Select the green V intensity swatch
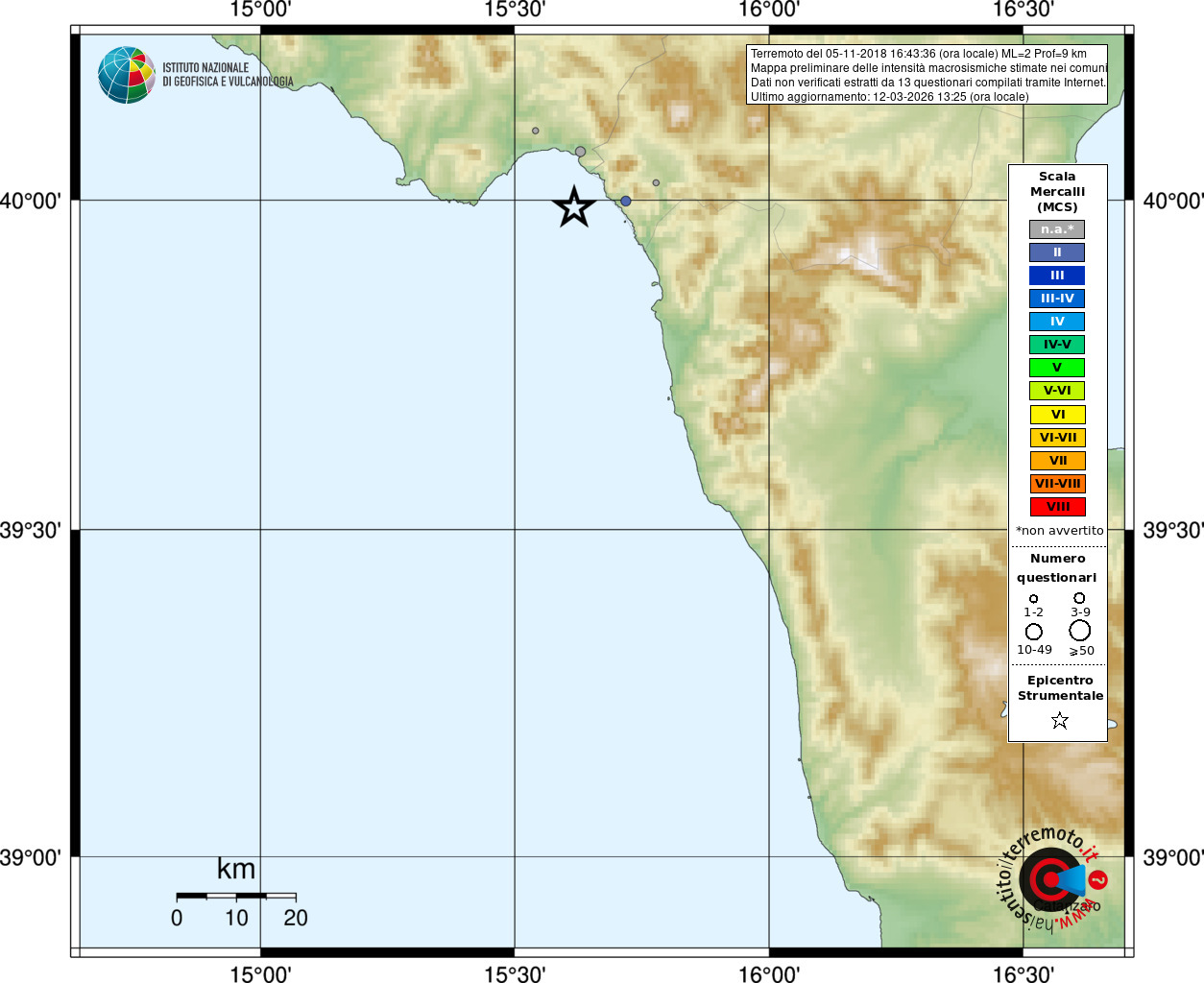Viewport: 1204px width, 983px height. click(1057, 368)
